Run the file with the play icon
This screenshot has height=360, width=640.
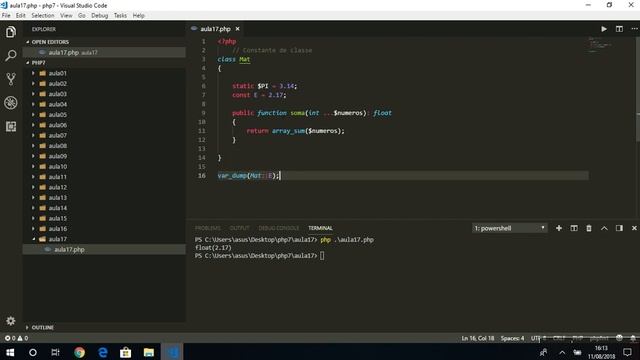click(604, 29)
